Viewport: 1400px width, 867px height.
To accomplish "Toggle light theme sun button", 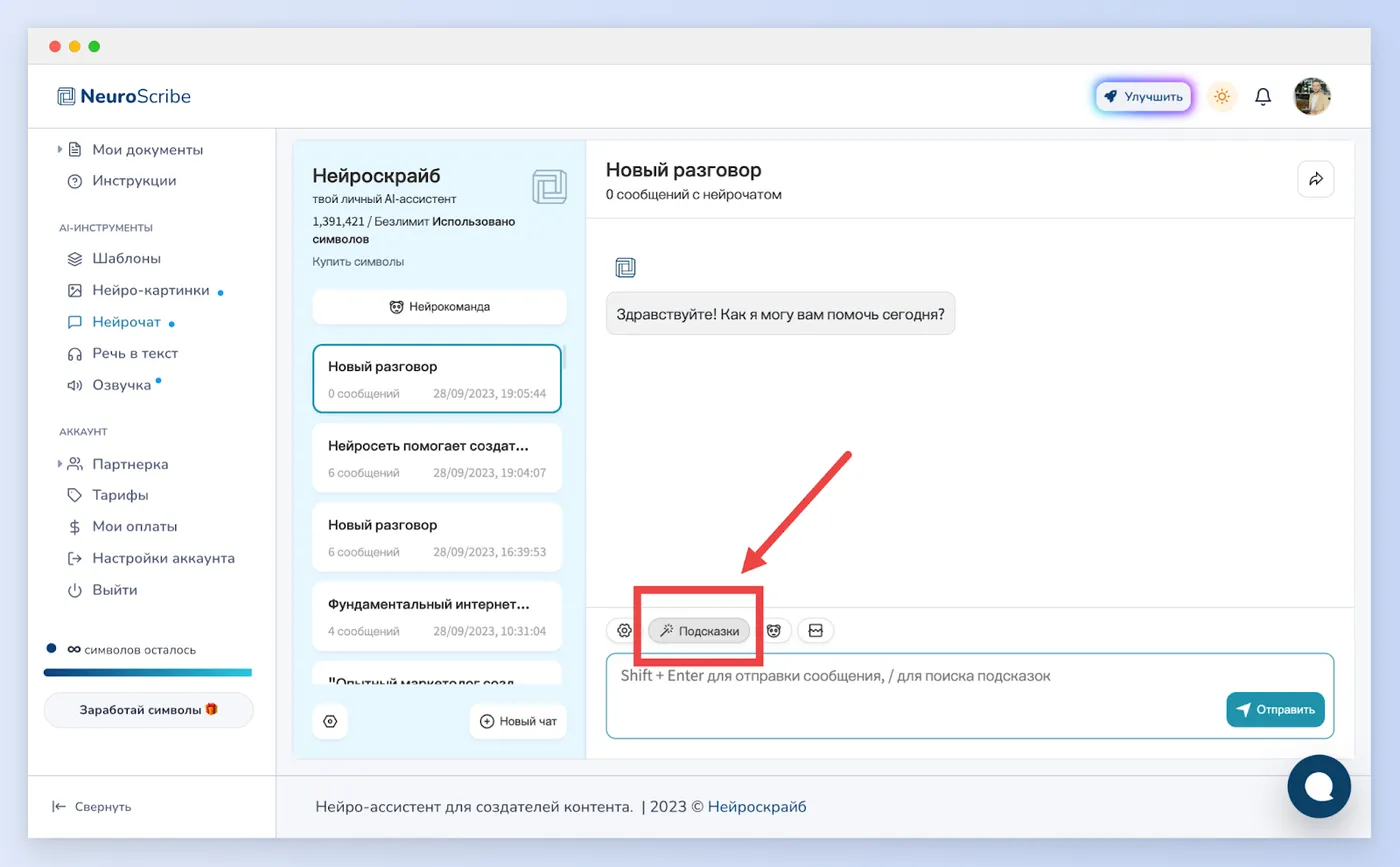I will [x=1221, y=97].
